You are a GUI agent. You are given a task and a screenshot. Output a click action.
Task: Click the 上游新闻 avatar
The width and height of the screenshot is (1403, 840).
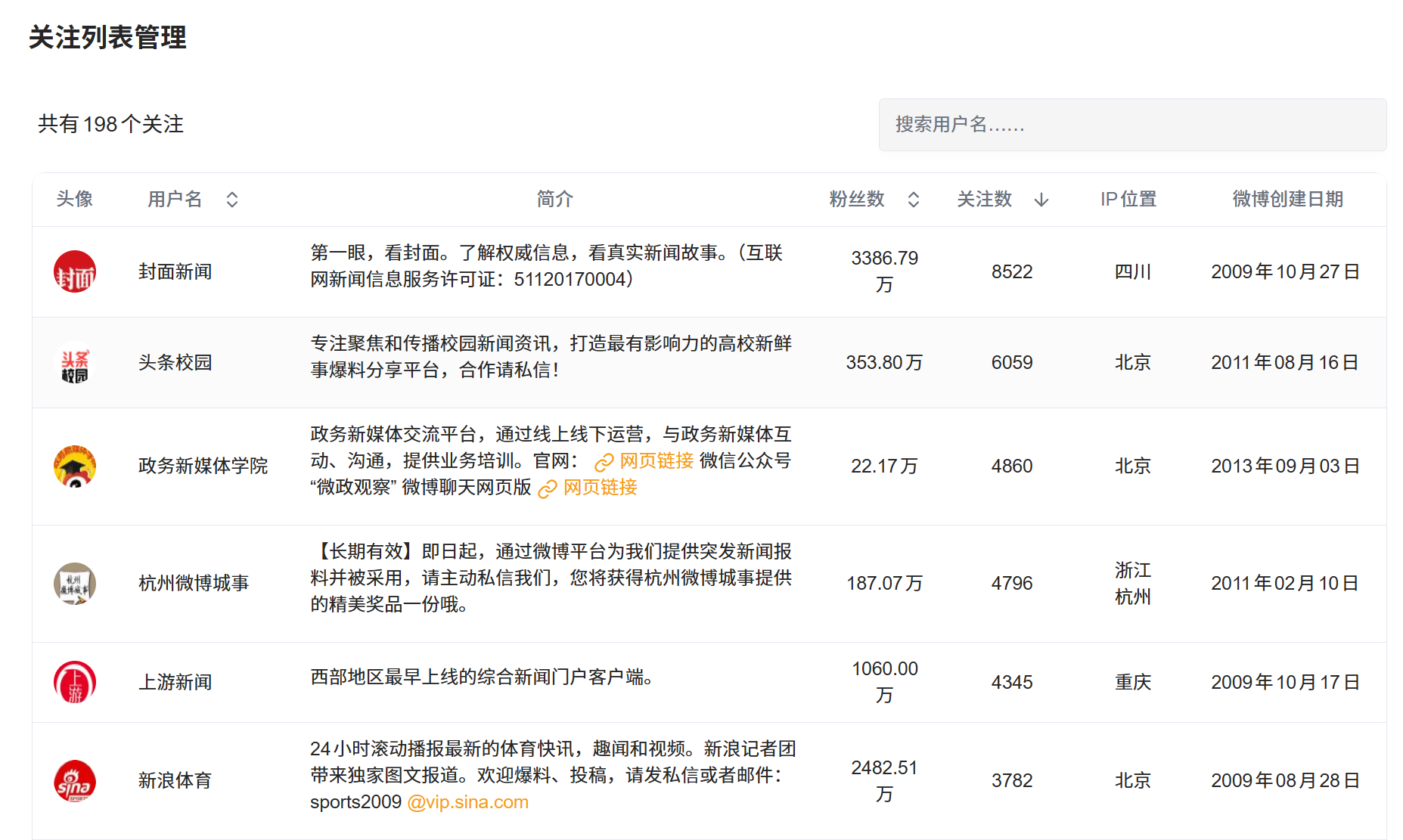[75, 682]
